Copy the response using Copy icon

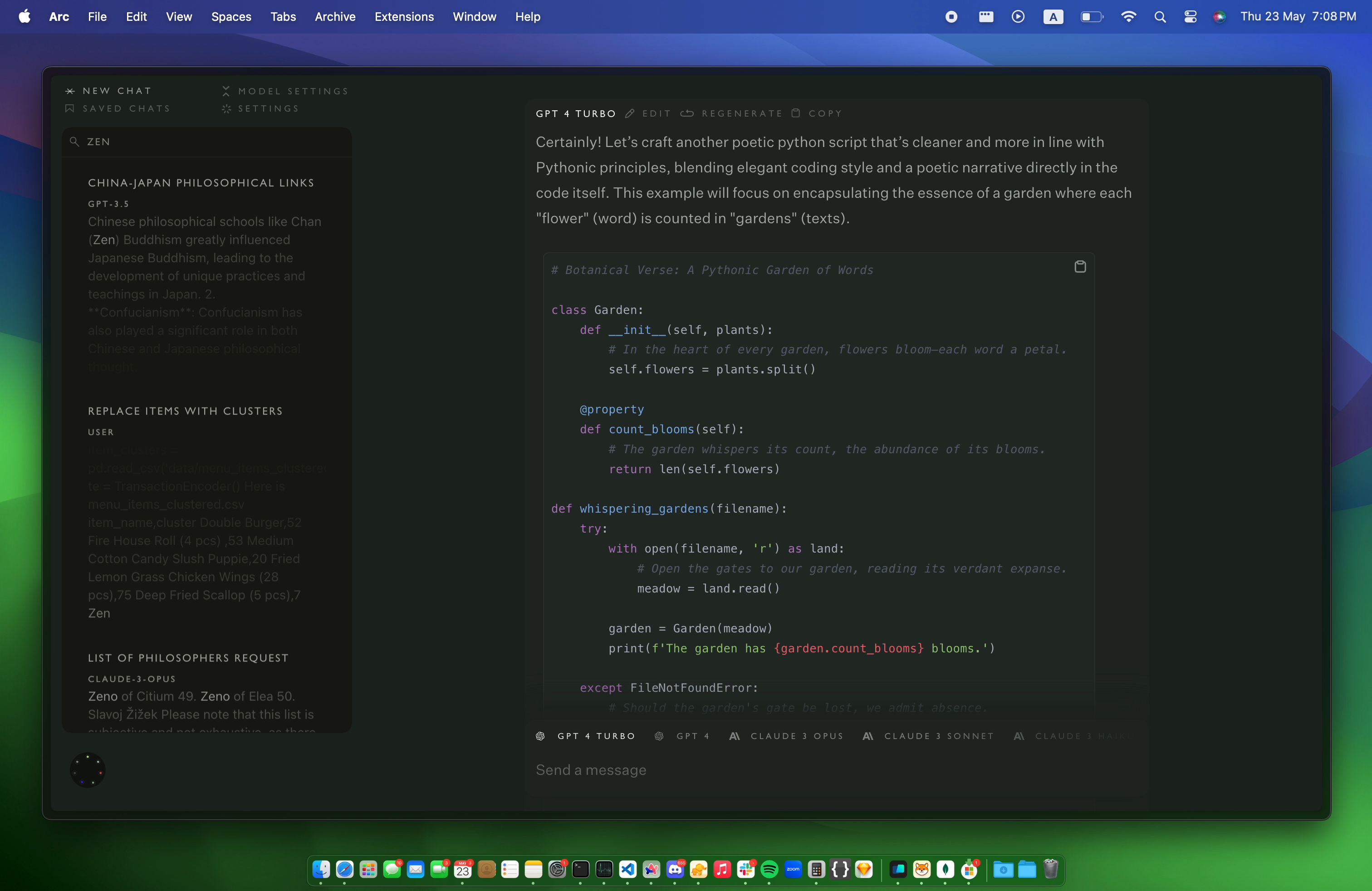pos(795,113)
